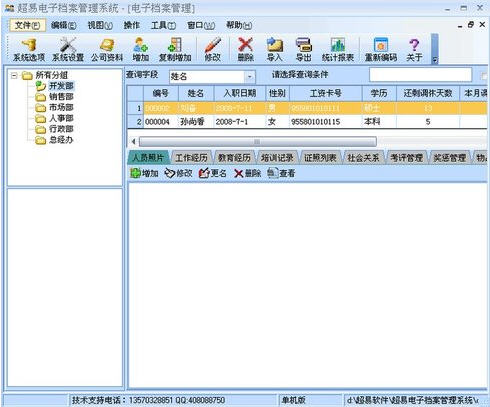This screenshot has width=490, height=407.
Task: Click the query condition input field
Action: click(x=421, y=75)
